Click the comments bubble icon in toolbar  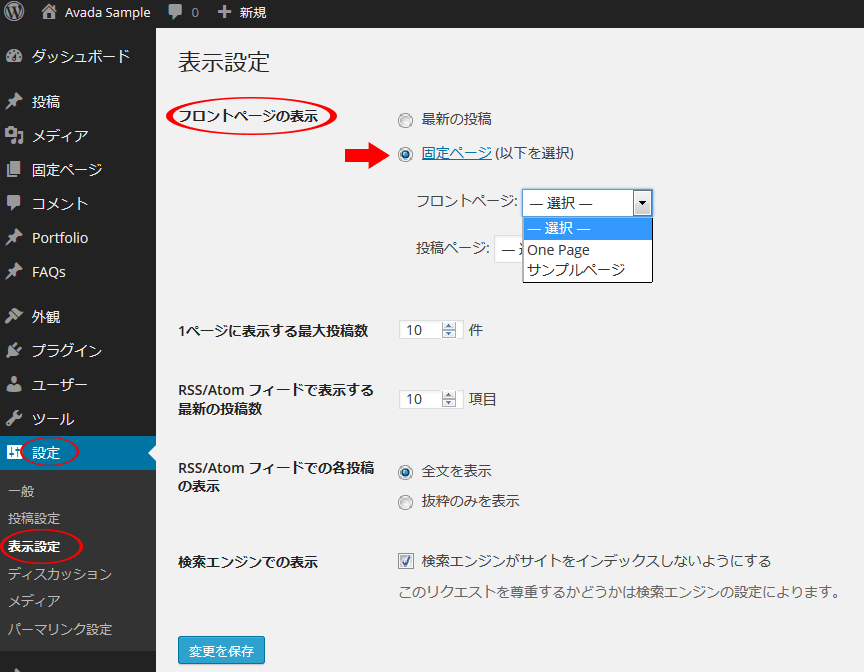176,13
